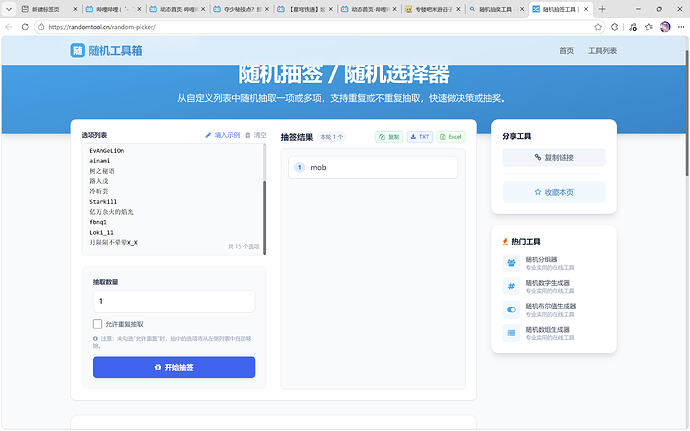Click the 随机分组器 people icon
Viewport: 690px width, 431px height.
pyautogui.click(x=511, y=263)
